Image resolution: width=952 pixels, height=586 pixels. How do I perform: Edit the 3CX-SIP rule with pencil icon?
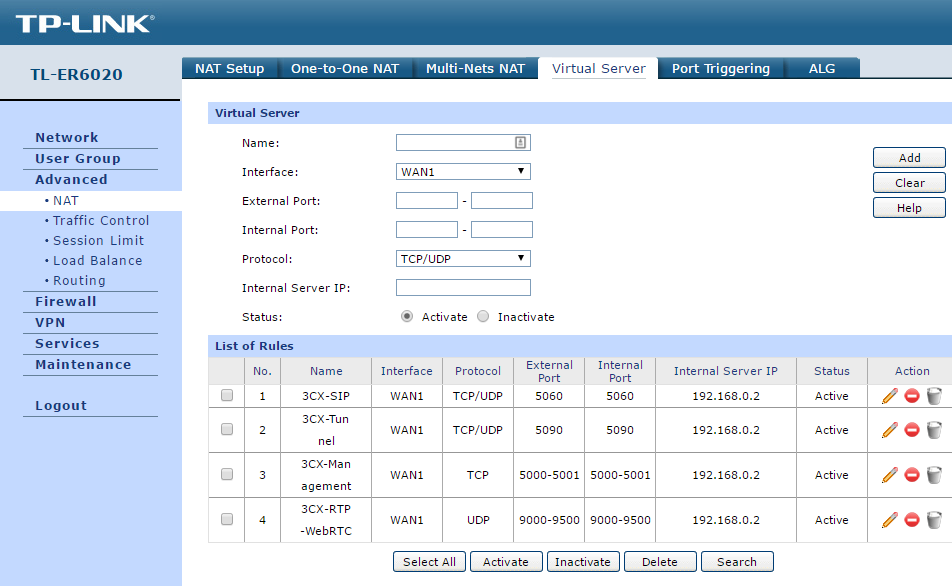click(889, 396)
